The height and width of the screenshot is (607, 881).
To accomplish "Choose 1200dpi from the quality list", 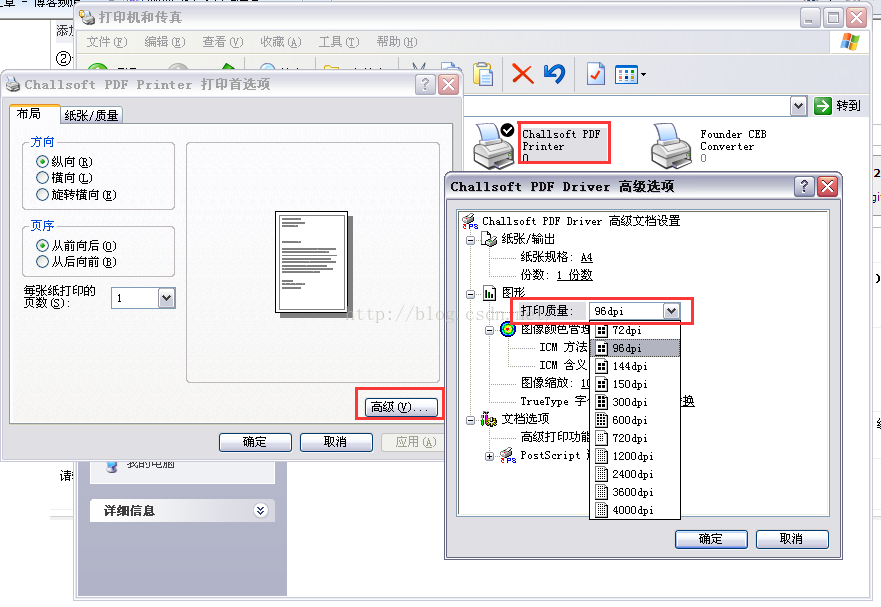I will [635, 456].
